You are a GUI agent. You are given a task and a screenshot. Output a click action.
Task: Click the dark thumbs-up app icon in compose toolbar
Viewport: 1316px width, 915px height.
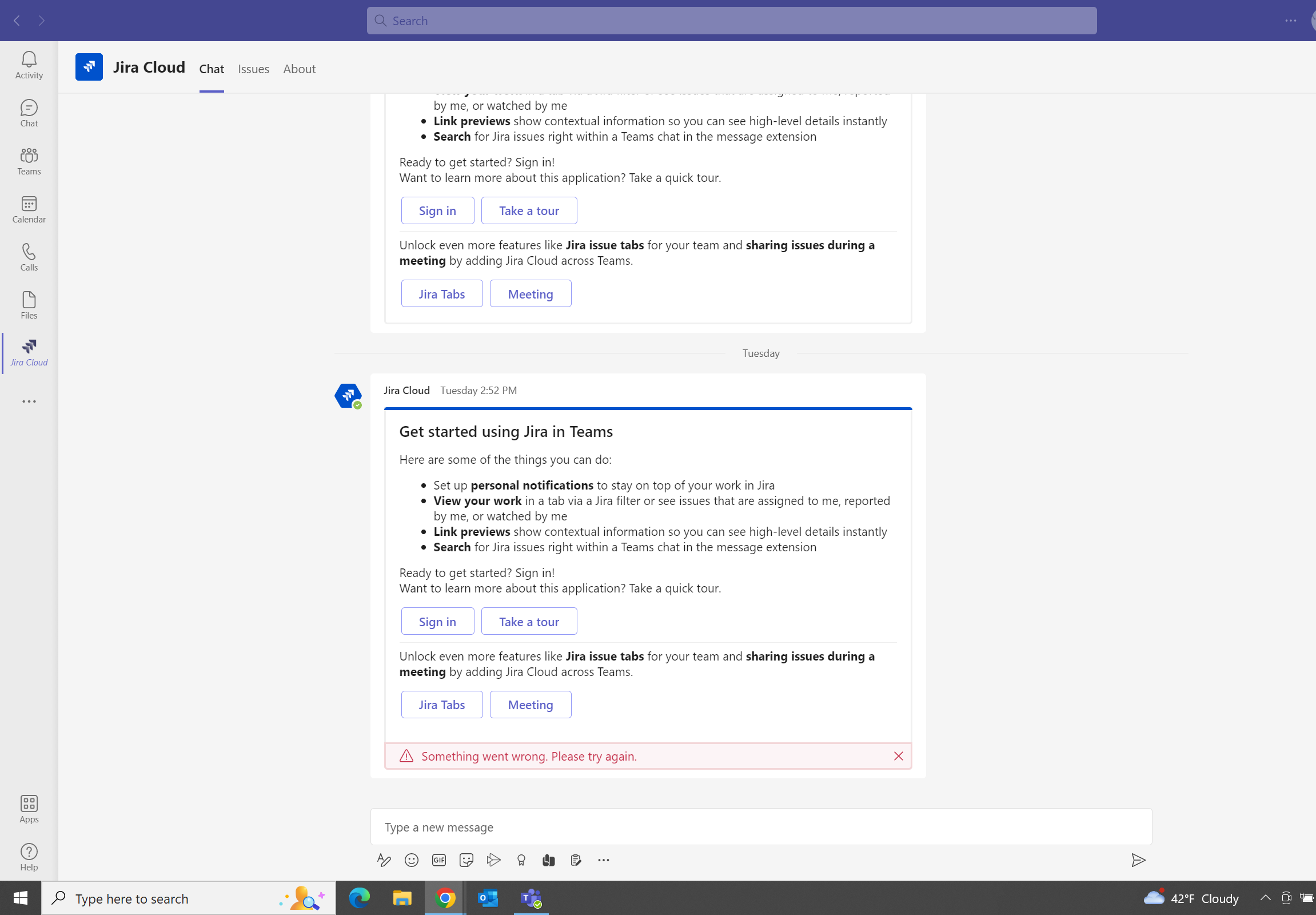[x=549, y=860]
